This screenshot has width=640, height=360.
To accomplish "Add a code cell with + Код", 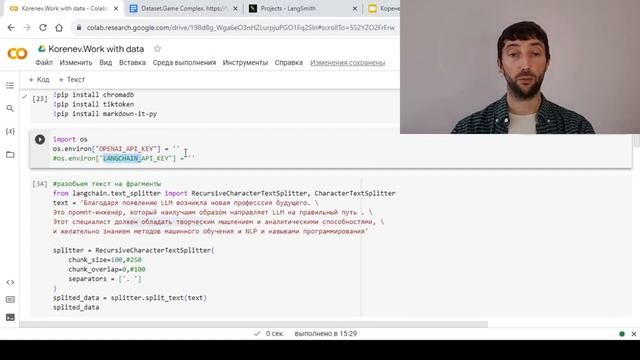I will 39,80.
